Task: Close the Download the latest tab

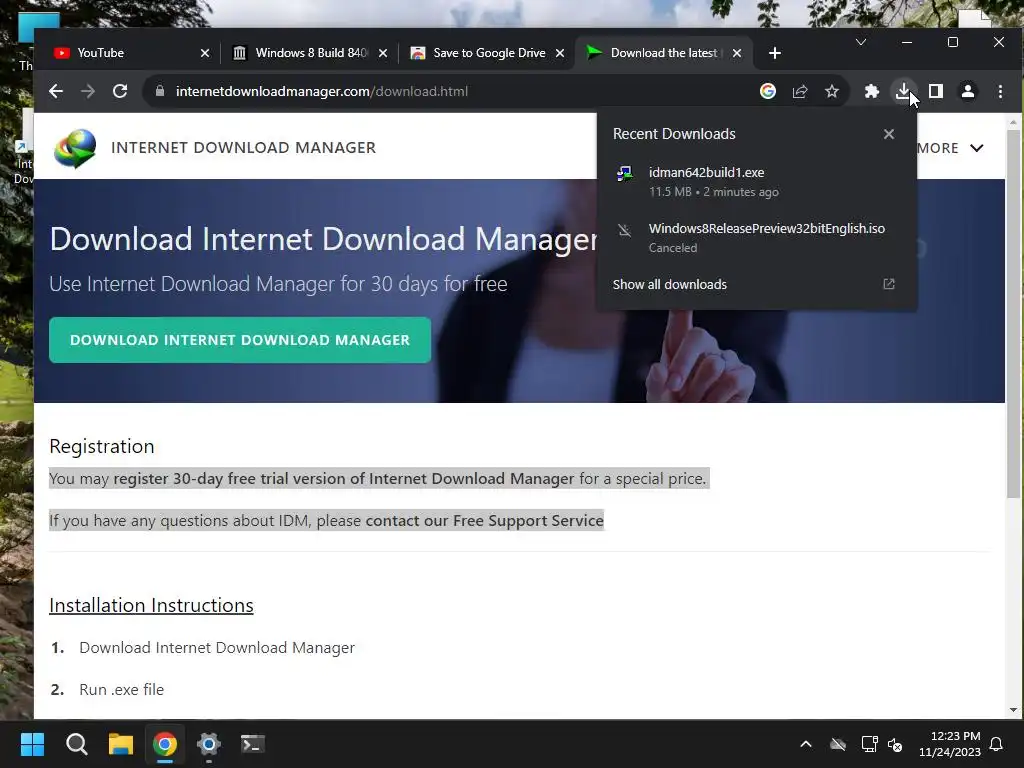Action: click(737, 53)
